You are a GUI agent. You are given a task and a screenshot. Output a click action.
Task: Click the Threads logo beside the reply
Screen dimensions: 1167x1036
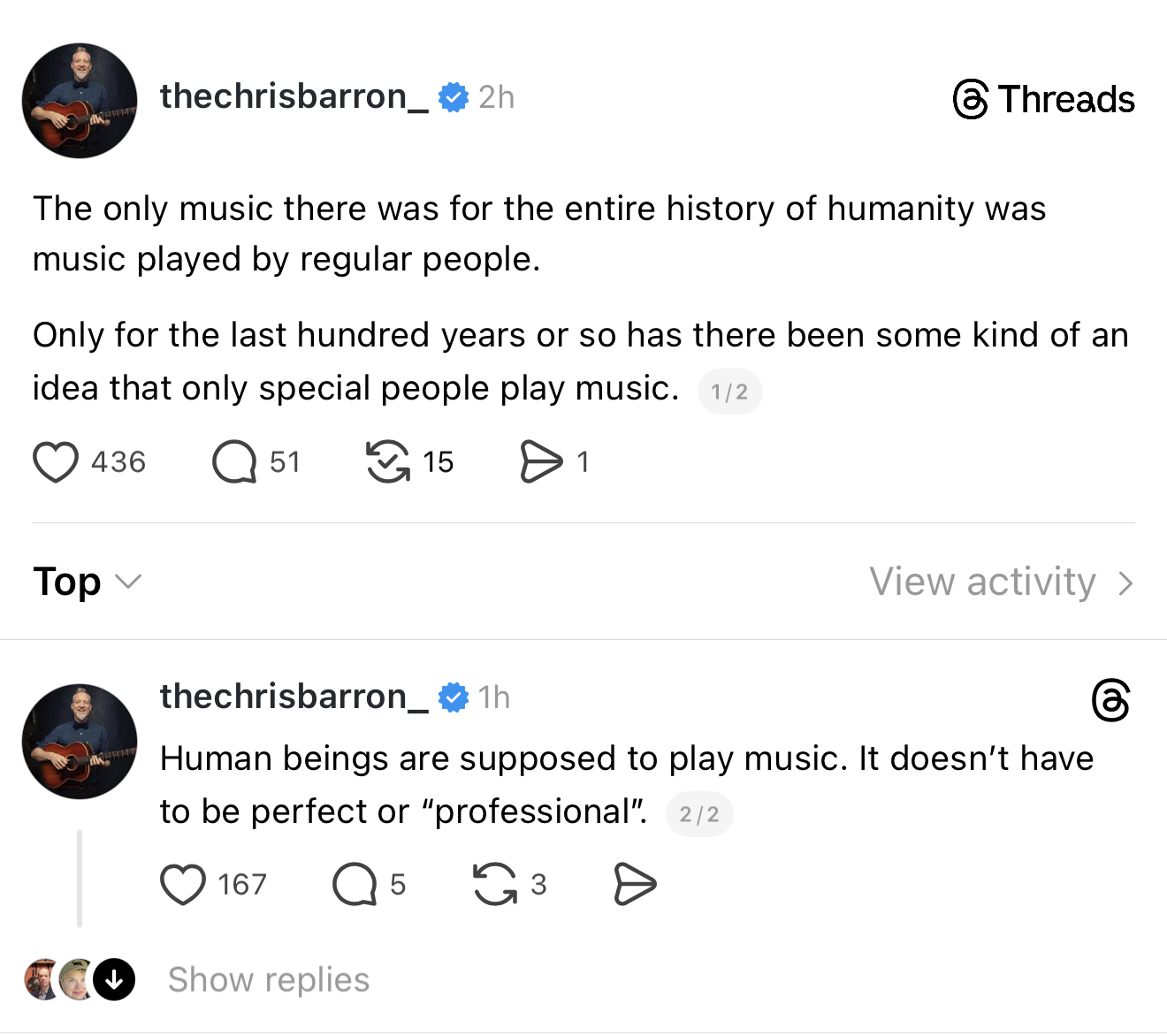click(x=1110, y=700)
